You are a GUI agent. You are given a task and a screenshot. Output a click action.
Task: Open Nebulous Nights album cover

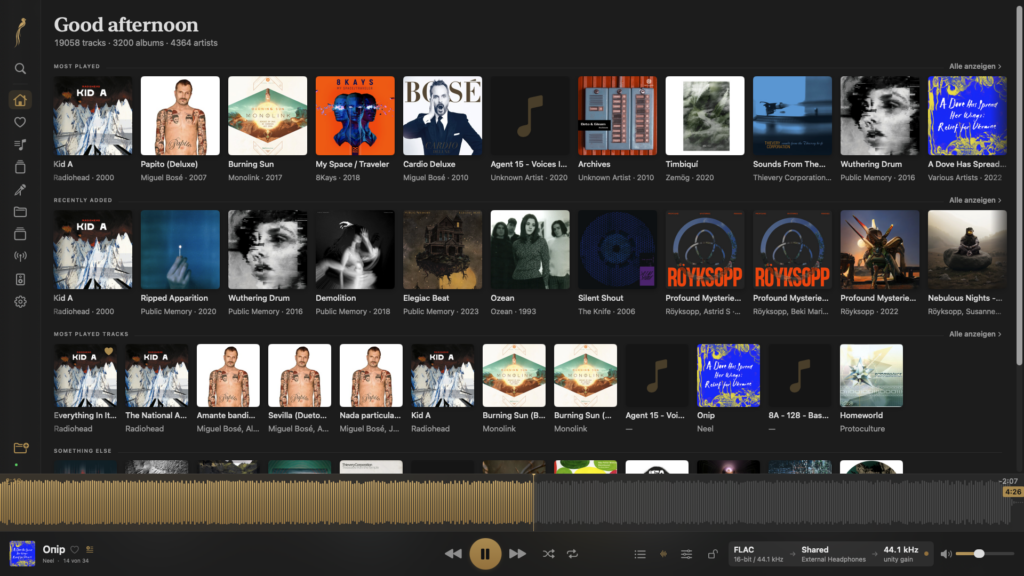(968, 249)
